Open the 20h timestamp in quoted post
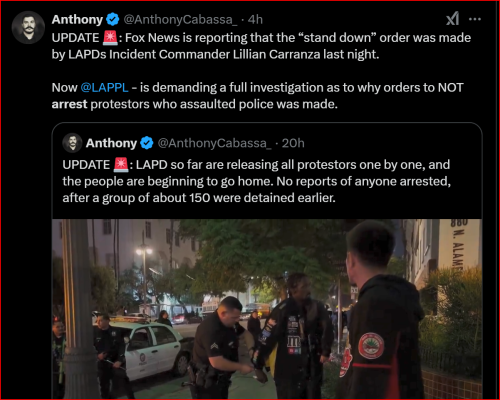Screen dimensions: 500x400 (293, 143)
